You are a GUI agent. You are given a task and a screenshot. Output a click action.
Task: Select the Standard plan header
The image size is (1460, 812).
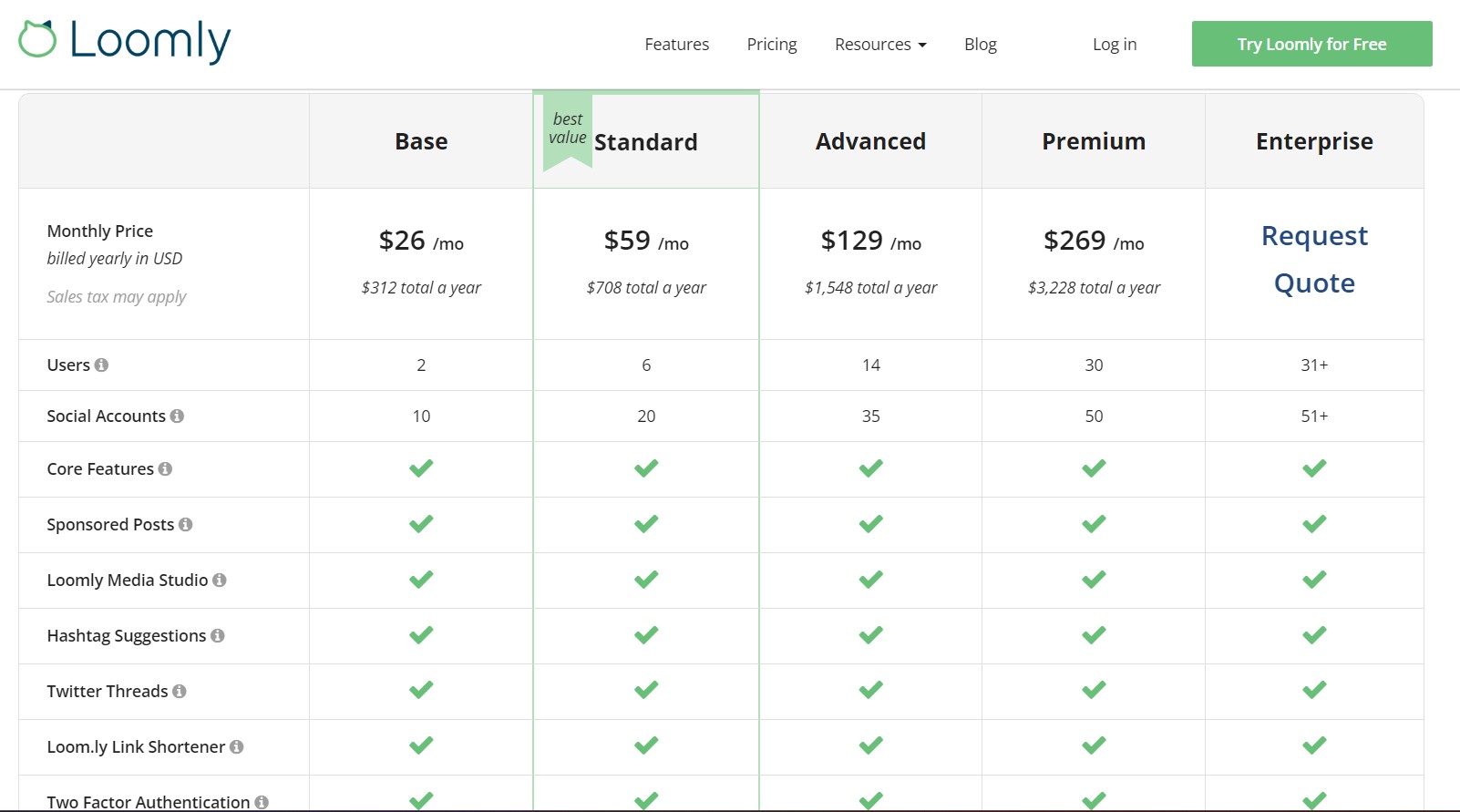(646, 142)
